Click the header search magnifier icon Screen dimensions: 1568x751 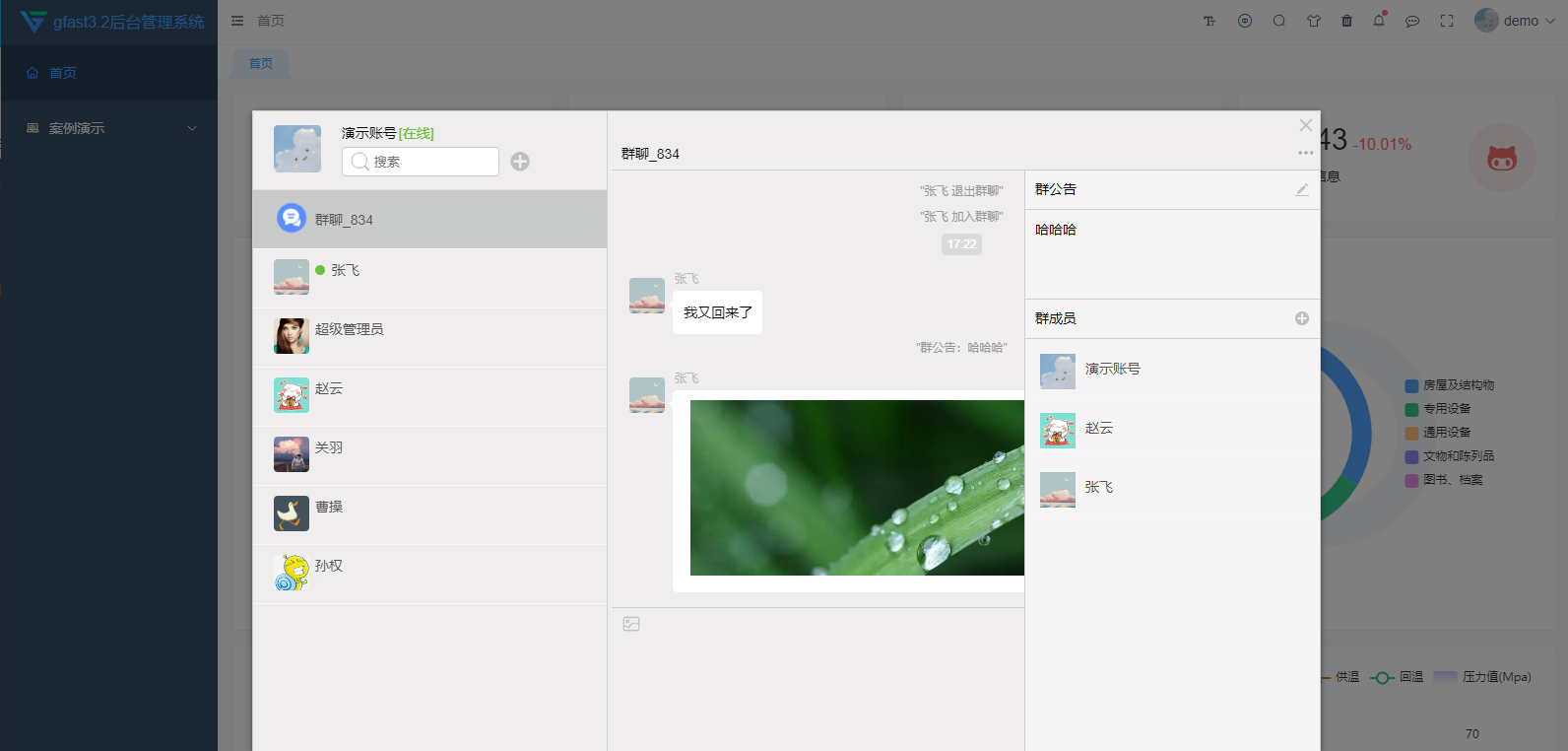(1279, 21)
